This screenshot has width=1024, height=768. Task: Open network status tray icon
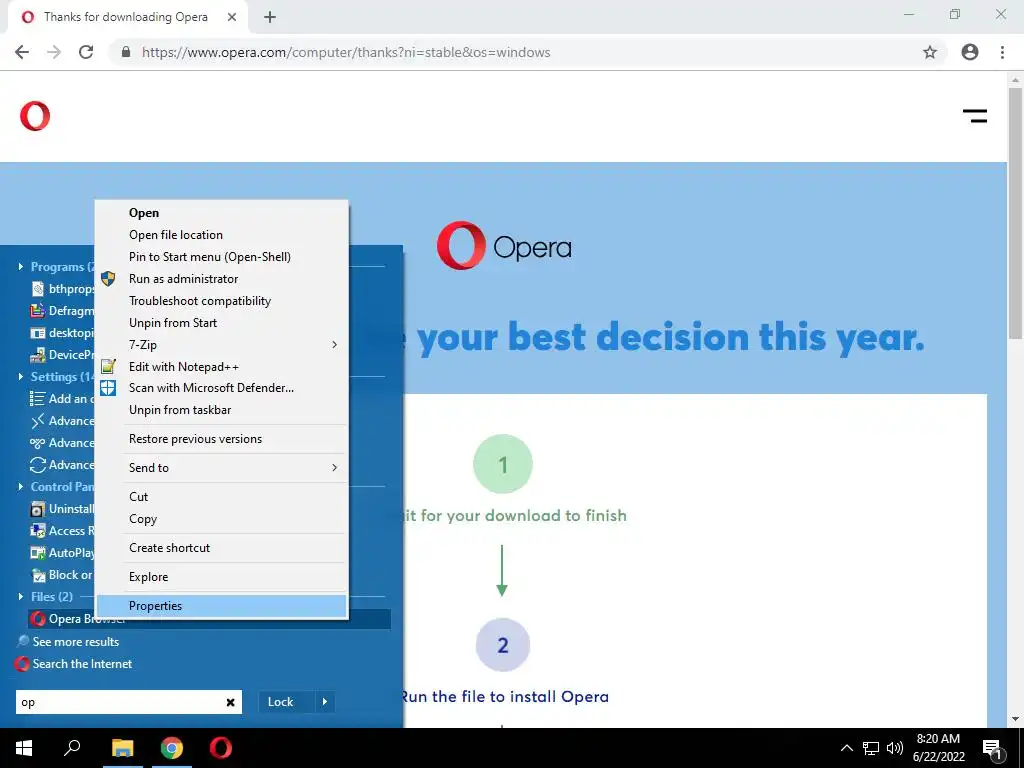[871, 748]
